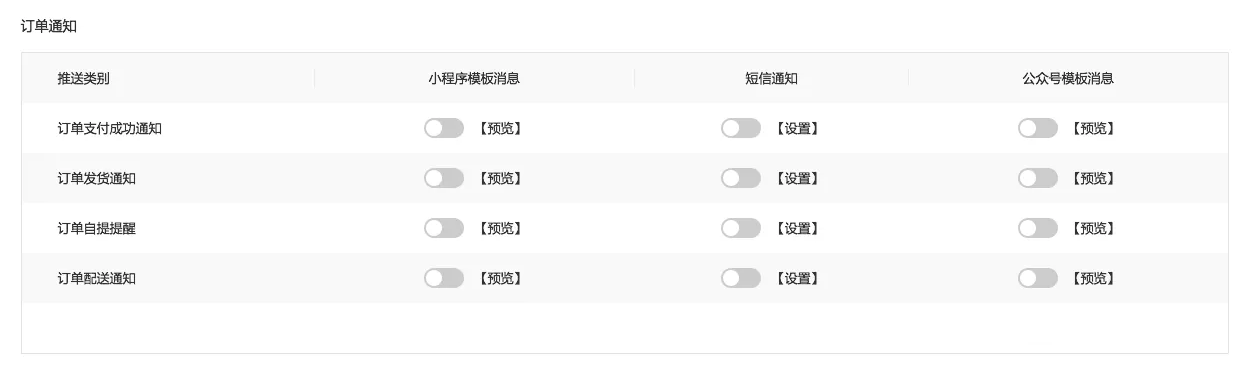Open 短信 【设置】 for 订单配送通知
This screenshot has height=365, width=1245.
pos(797,278)
